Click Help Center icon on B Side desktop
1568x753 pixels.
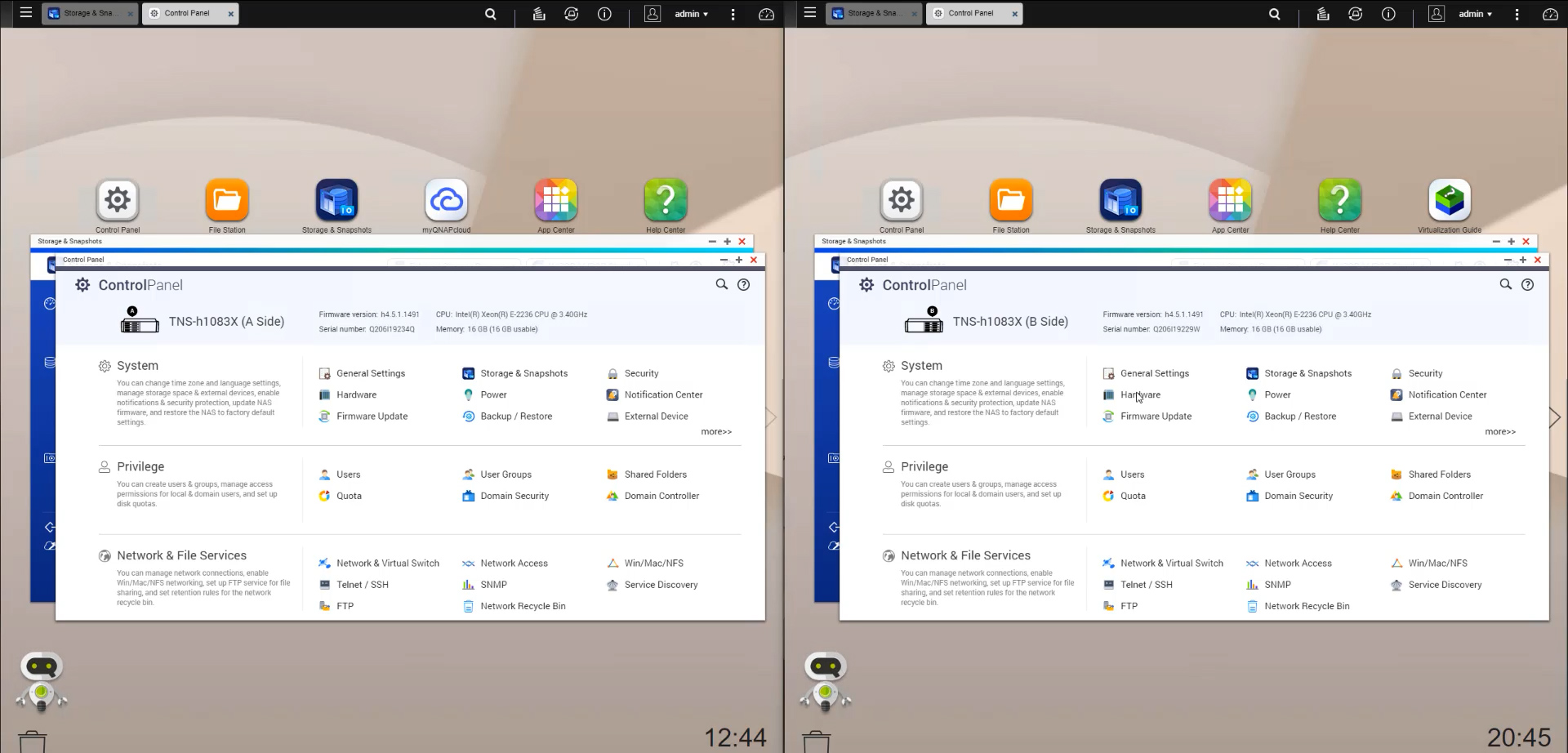1339,201
